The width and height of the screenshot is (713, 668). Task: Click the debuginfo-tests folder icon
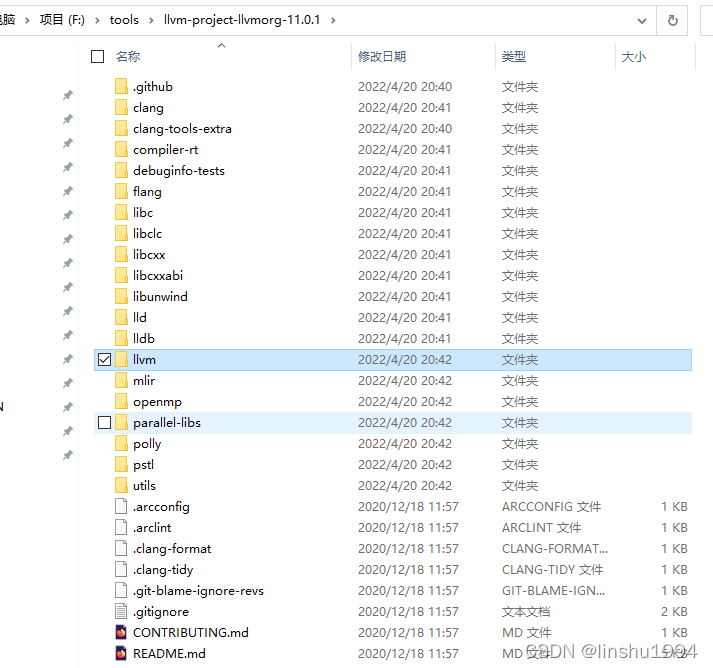pyautogui.click(x=121, y=170)
